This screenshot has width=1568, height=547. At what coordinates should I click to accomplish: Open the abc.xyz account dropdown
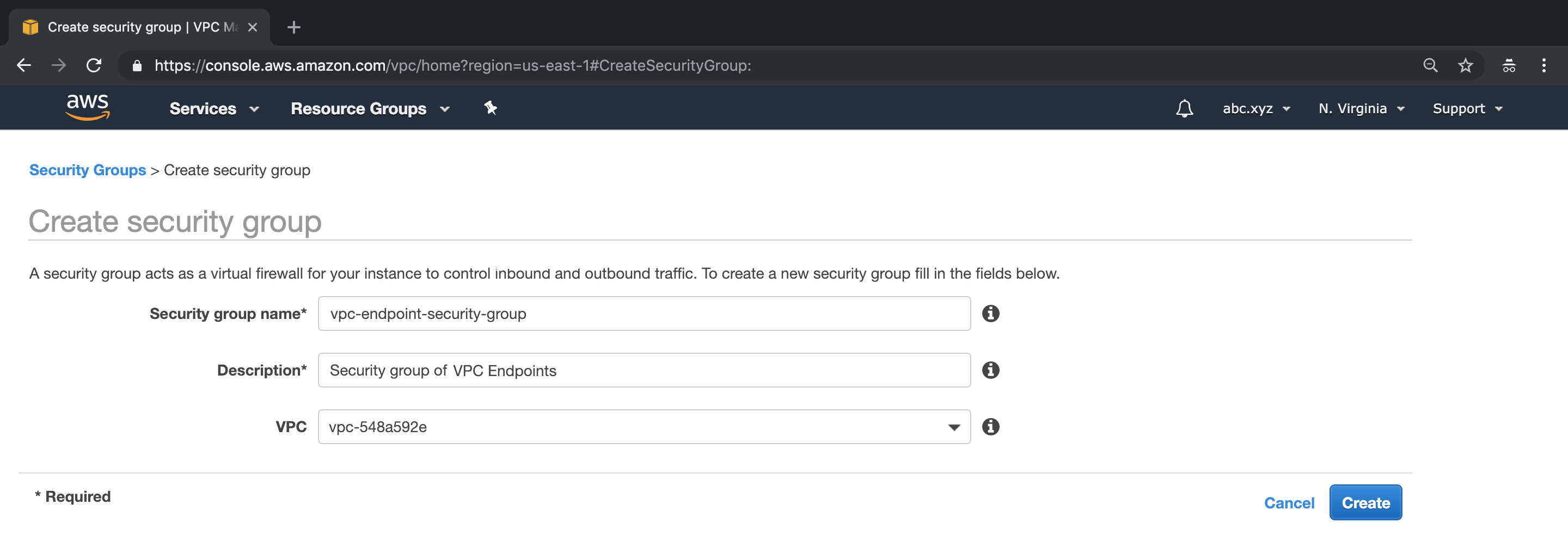point(1255,108)
